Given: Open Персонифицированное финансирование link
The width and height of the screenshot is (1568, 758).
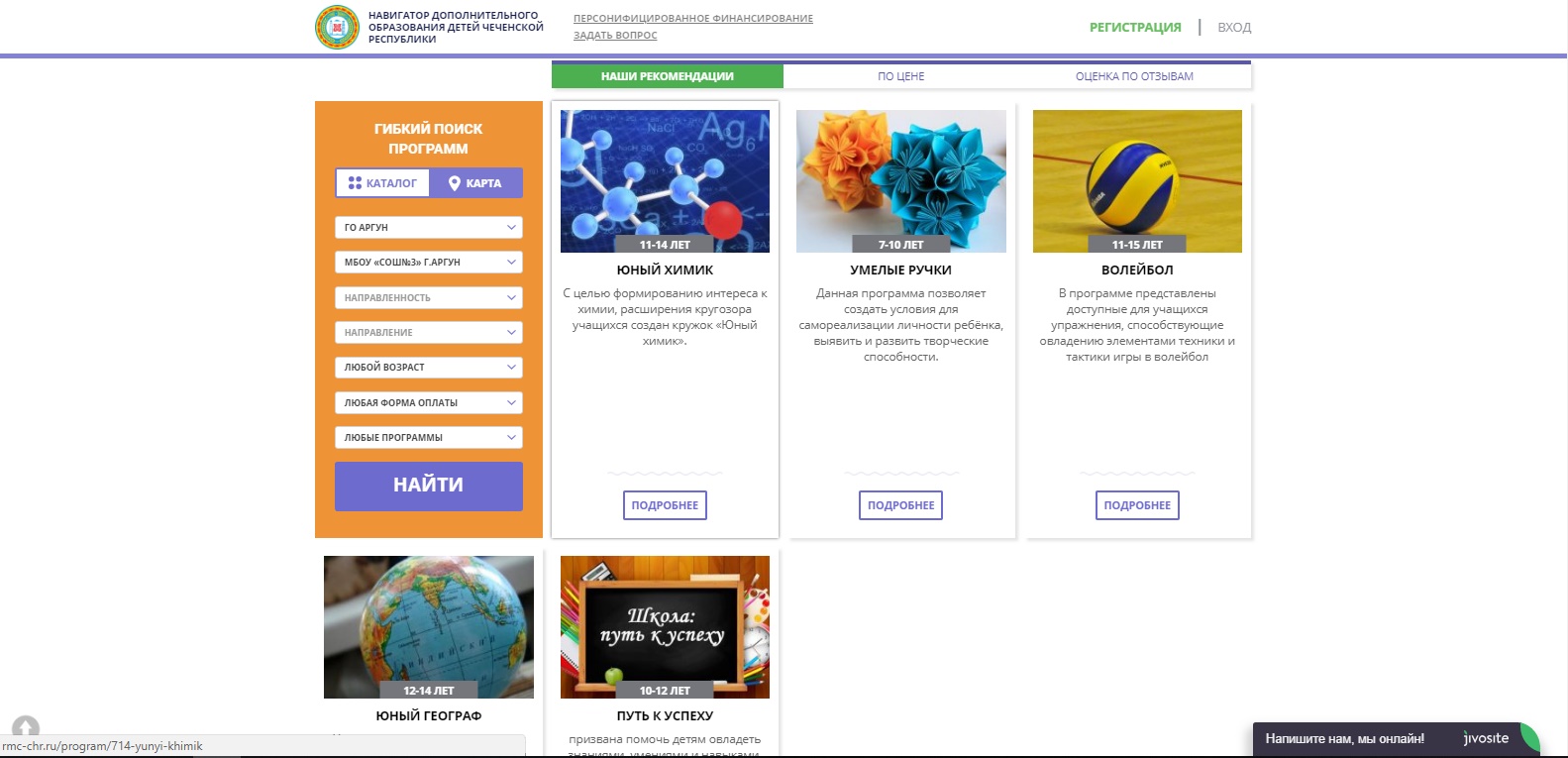Looking at the screenshot, I should (x=692, y=19).
